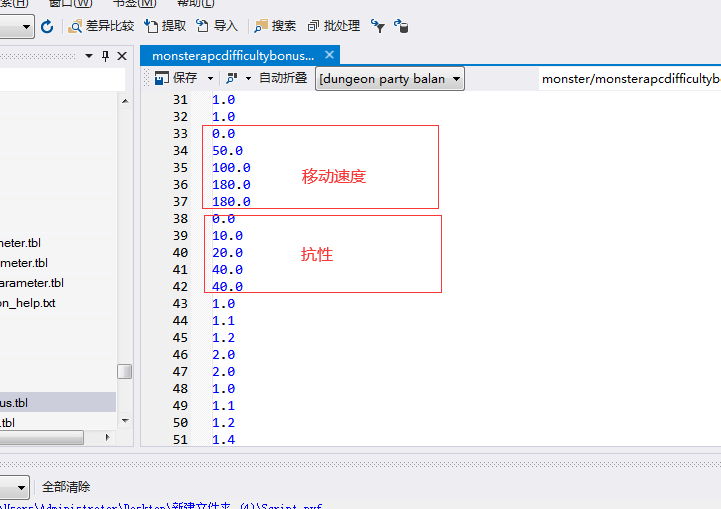
Task: Click the 提取 extract toolbar button
Action: [165, 26]
